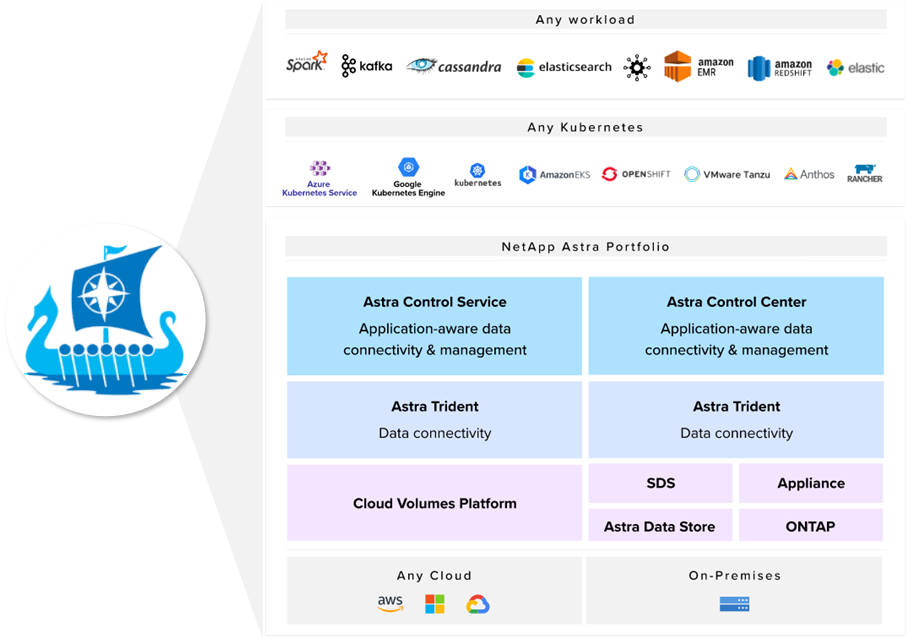Click the Google Kubernetes Engine hexagon icon
This screenshot has width=908, height=640.
pyautogui.click(x=408, y=167)
